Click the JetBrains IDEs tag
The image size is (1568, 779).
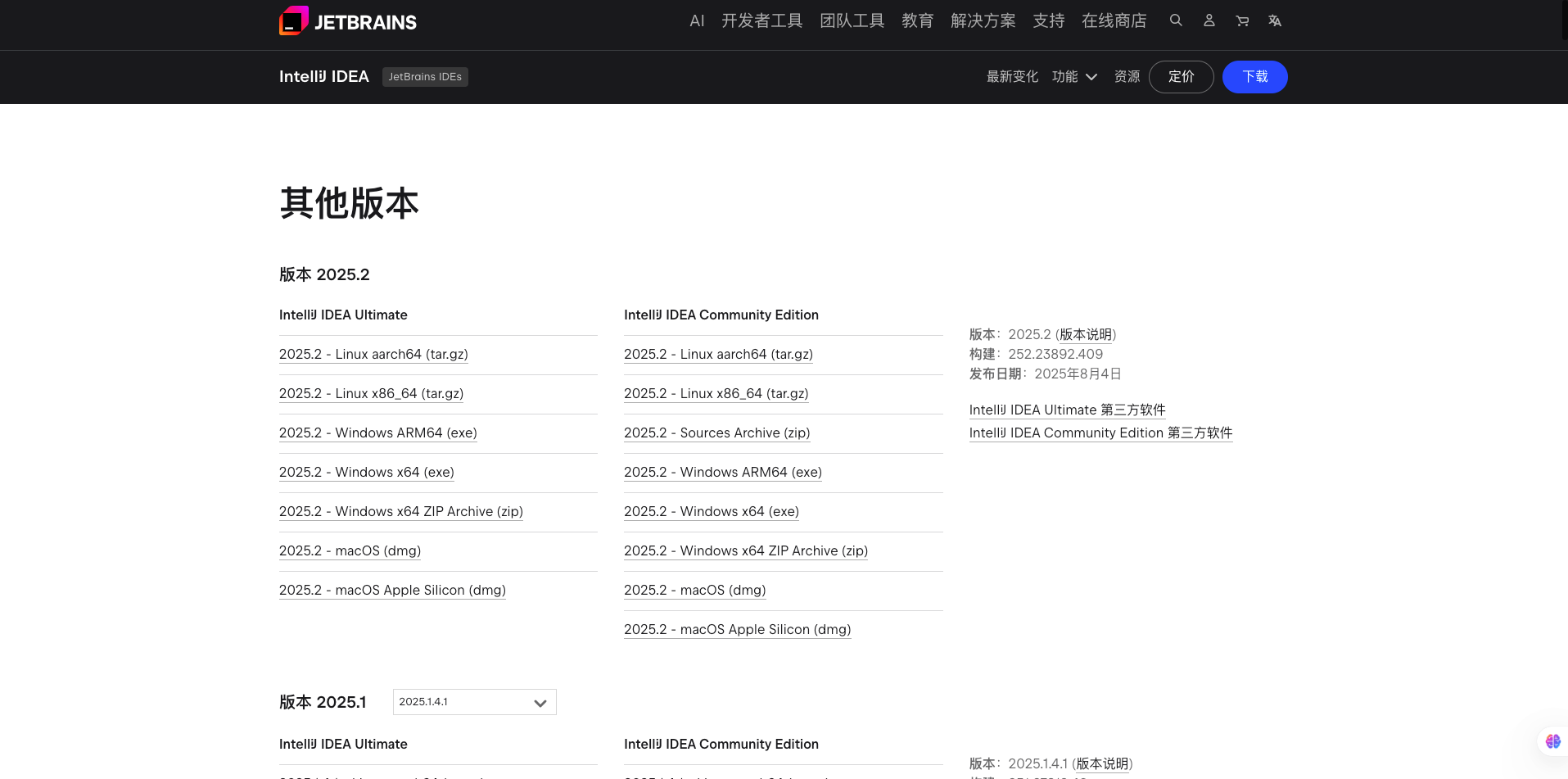425,77
